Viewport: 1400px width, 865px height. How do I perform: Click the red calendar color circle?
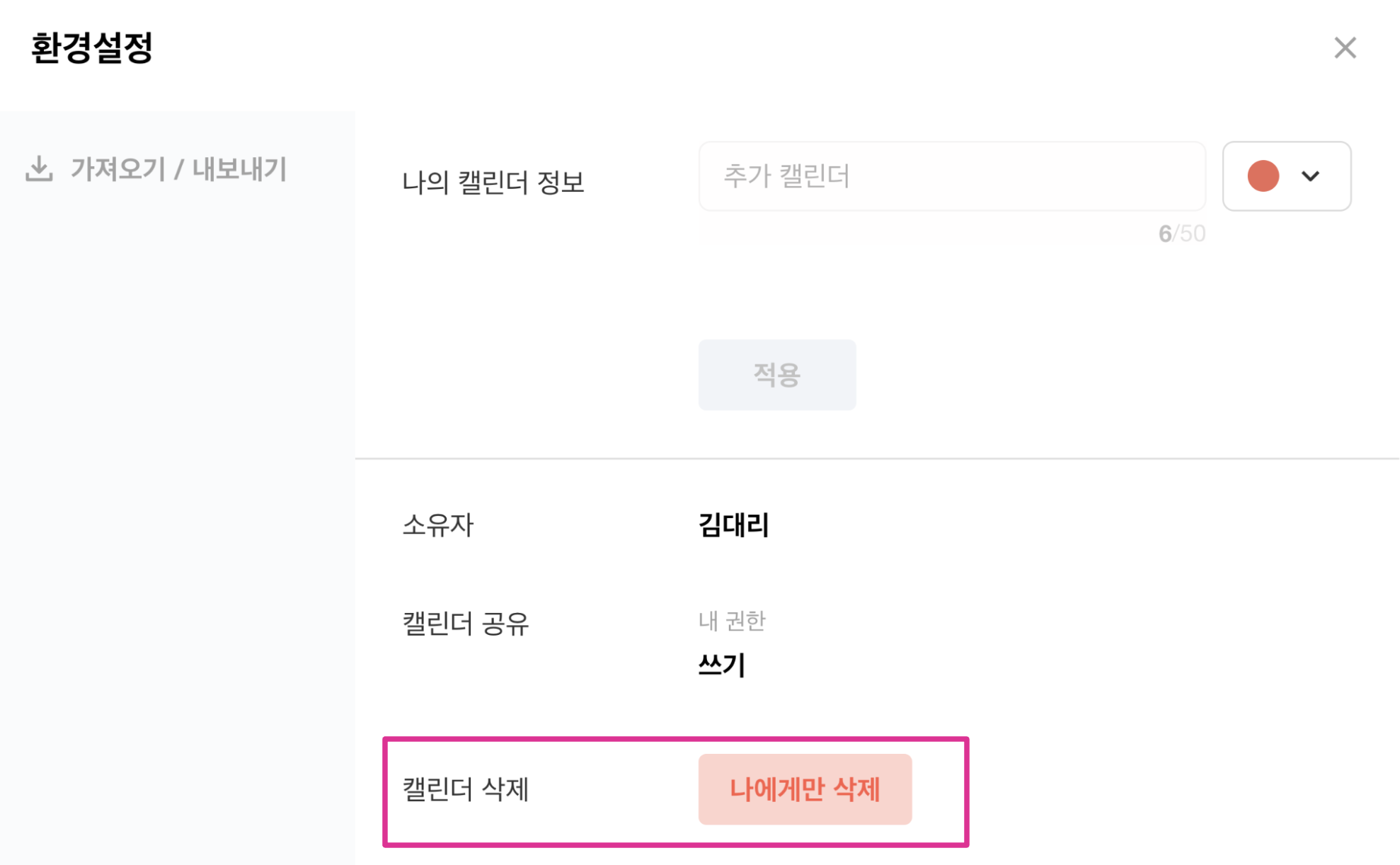click(x=1263, y=176)
